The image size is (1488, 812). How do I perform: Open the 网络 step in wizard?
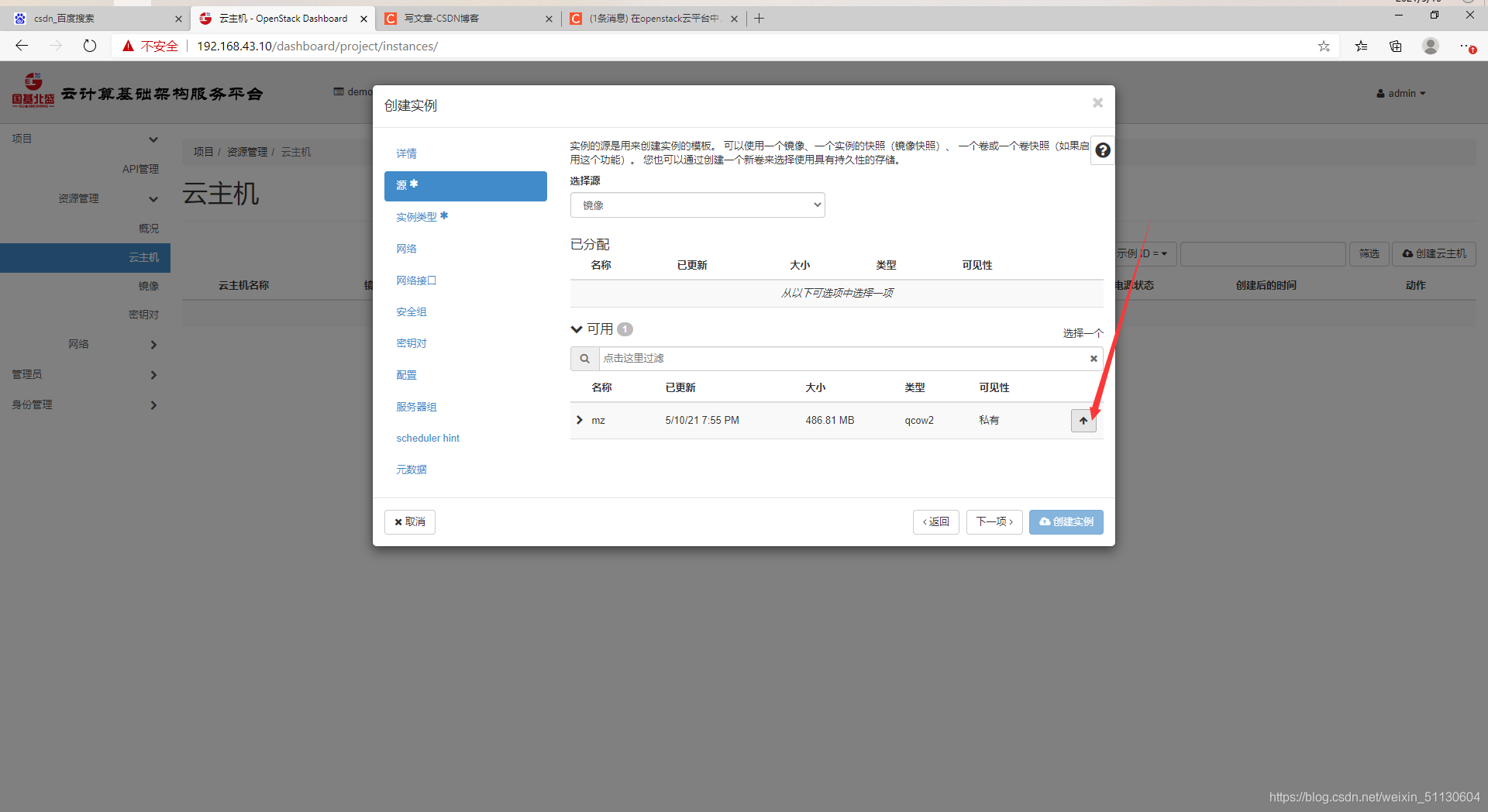406,249
